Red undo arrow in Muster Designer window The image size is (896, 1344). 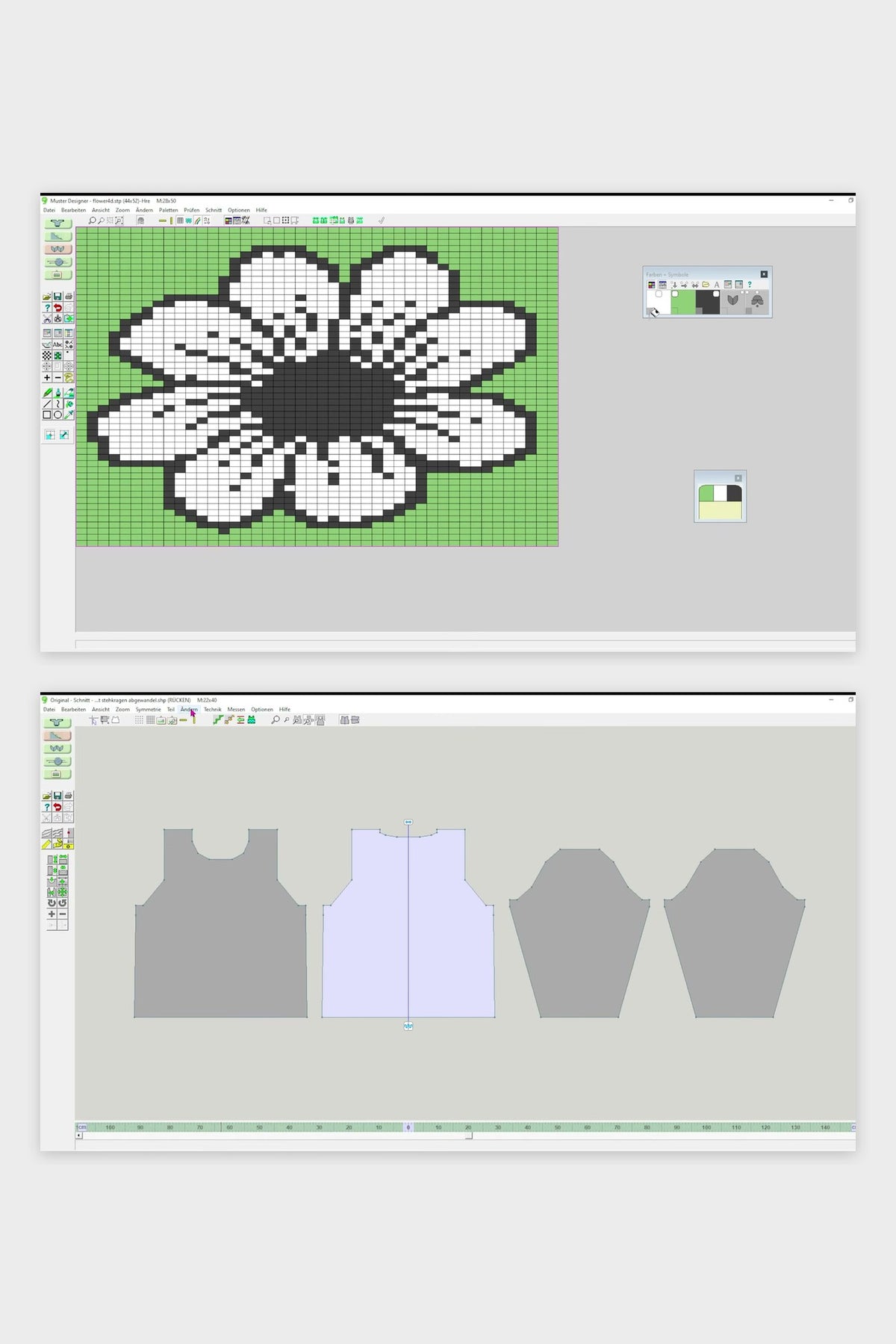coord(57,308)
